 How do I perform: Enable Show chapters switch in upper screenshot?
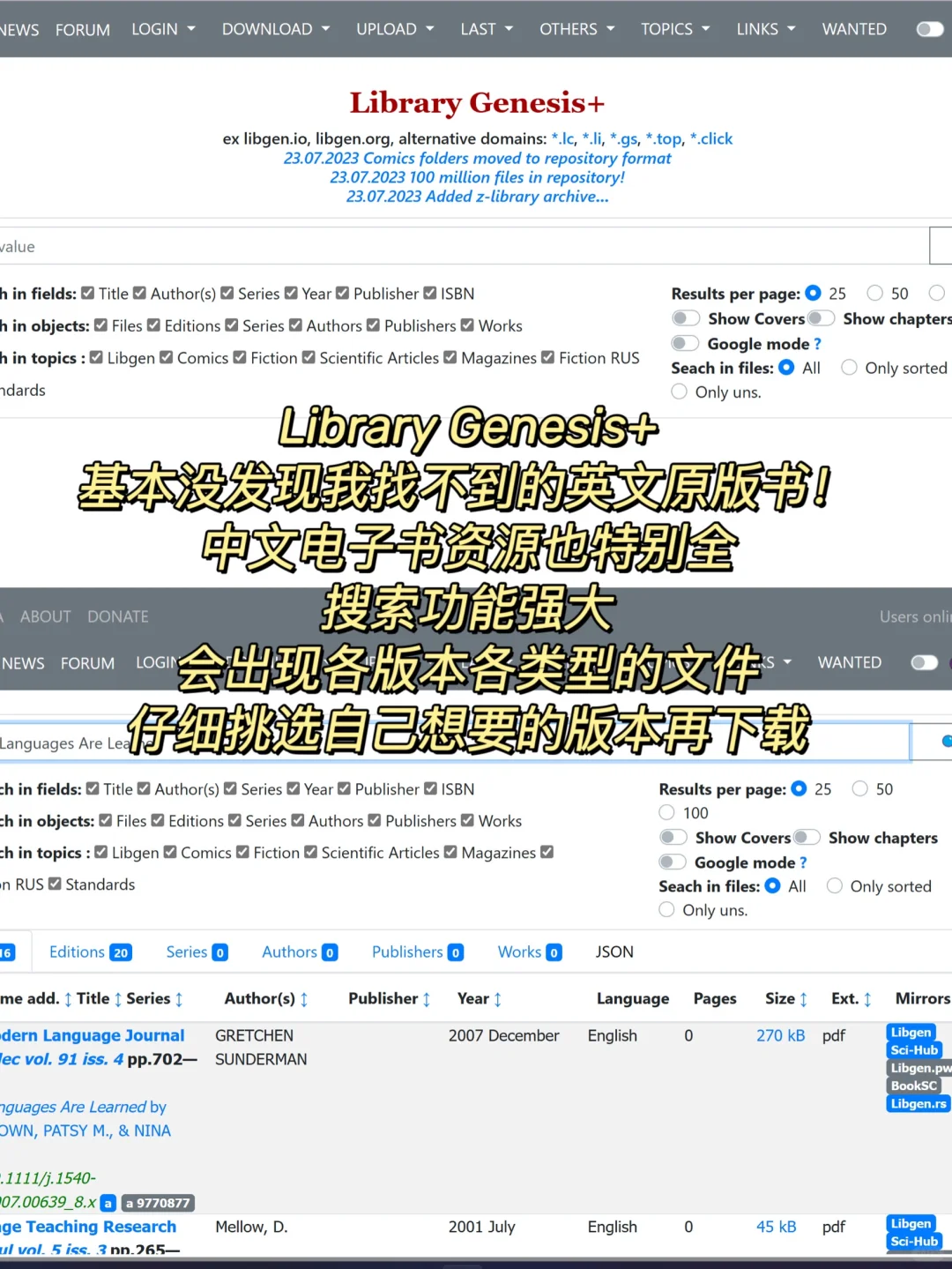tap(821, 318)
